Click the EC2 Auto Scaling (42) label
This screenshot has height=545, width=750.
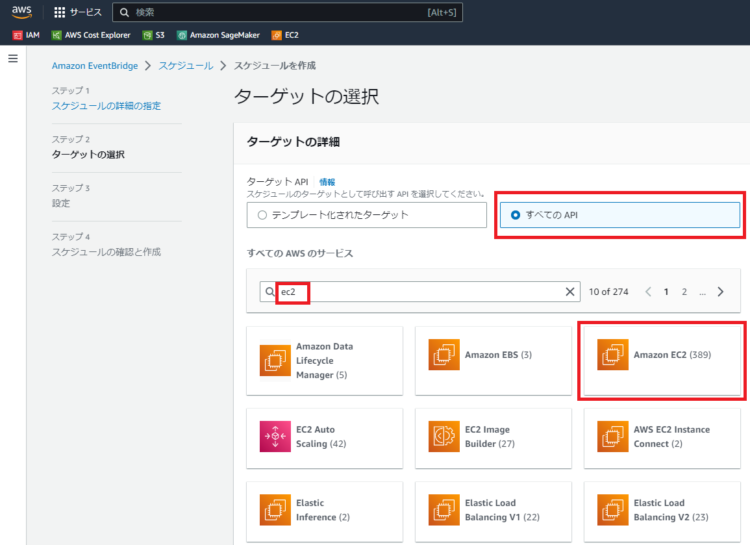(321, 436)
